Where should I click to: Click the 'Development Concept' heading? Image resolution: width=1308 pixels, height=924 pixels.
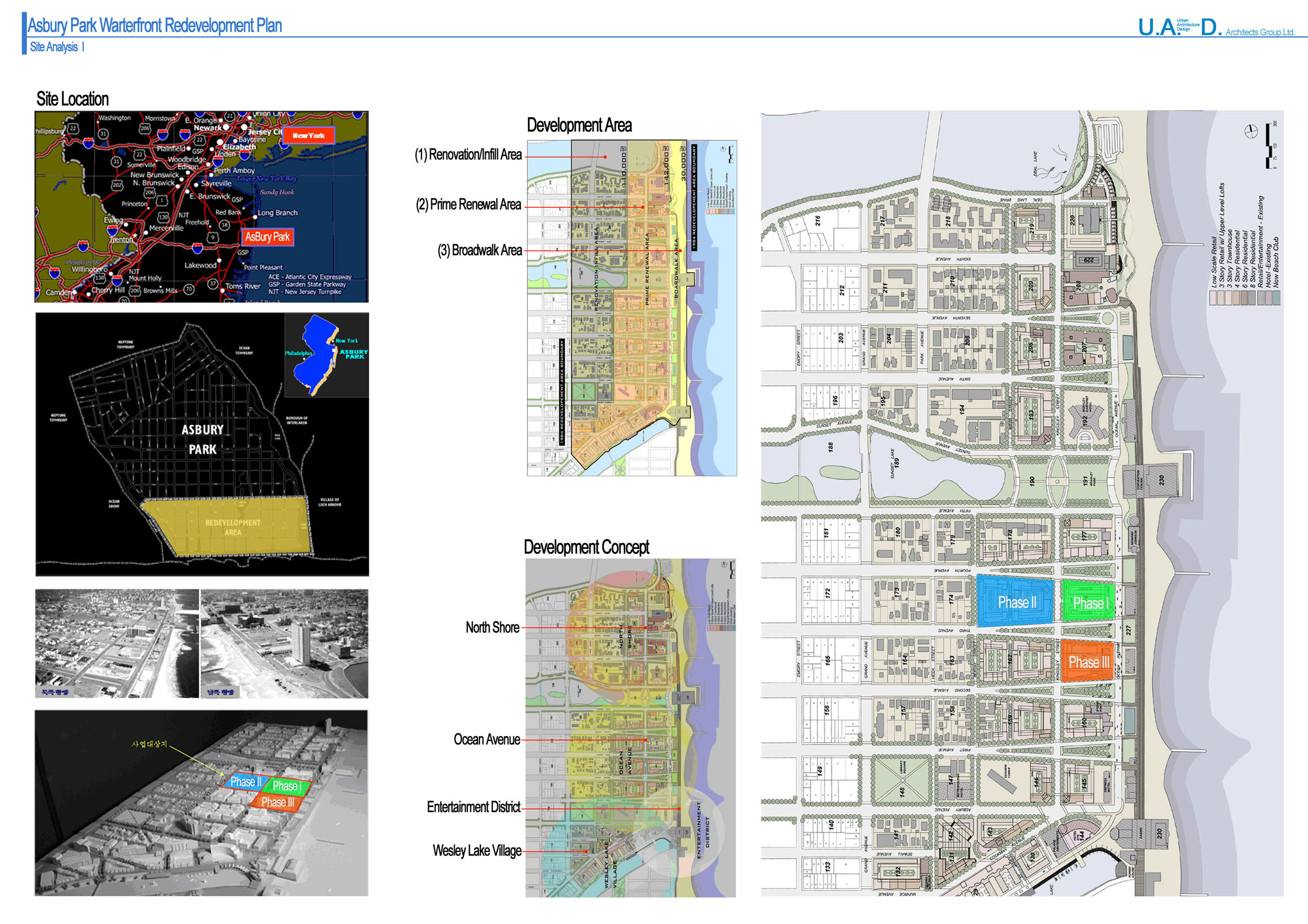click(x=586, y=547)
